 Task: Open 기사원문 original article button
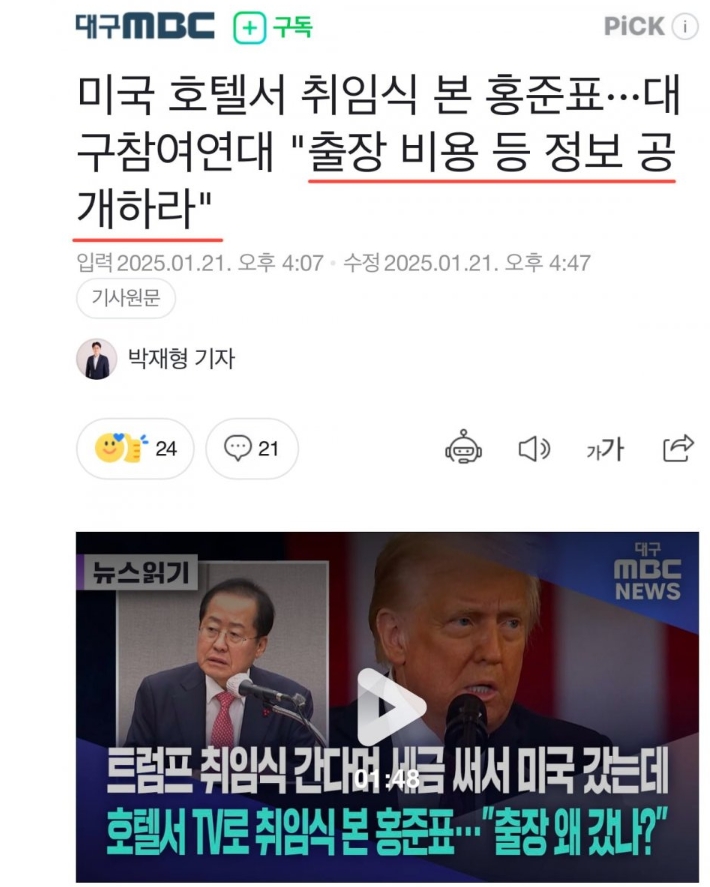pos(126,298)
